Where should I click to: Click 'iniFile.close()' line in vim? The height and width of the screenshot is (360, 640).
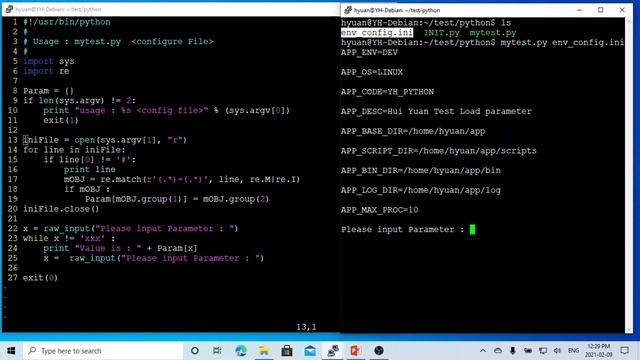click(61, 209)
